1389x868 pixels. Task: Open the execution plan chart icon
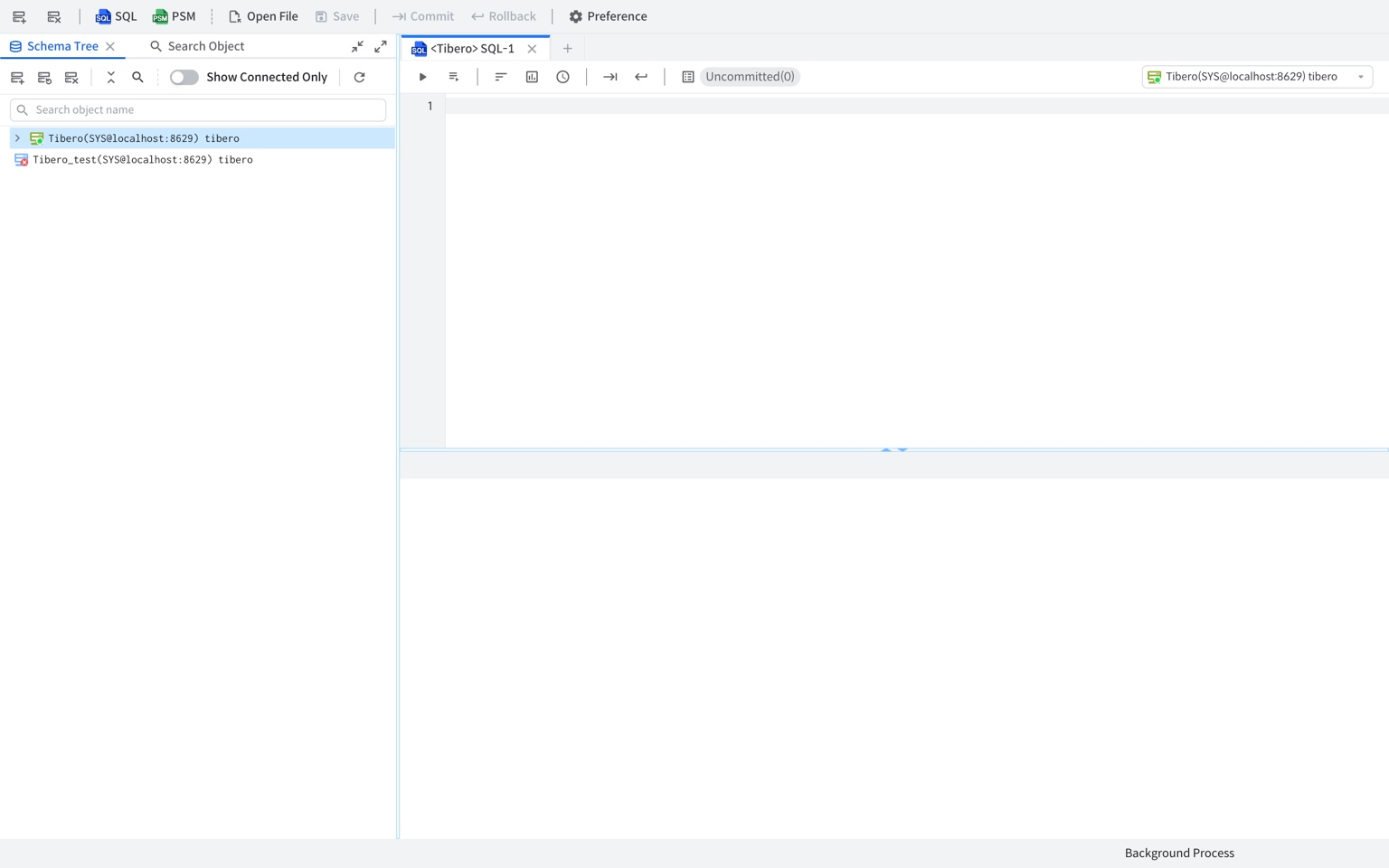[x=532, y=77]
